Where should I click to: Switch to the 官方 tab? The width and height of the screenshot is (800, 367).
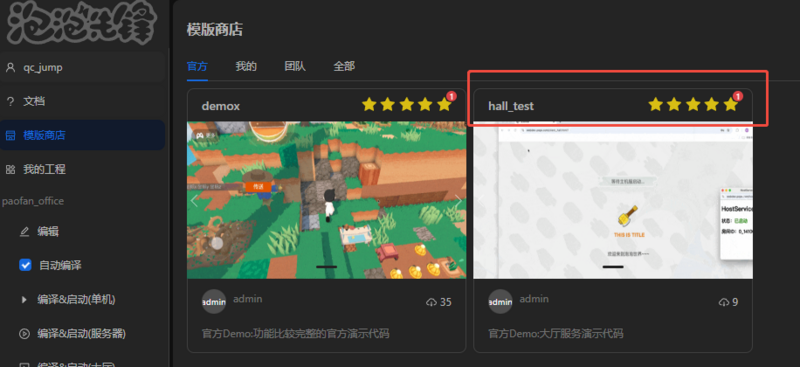197,66
